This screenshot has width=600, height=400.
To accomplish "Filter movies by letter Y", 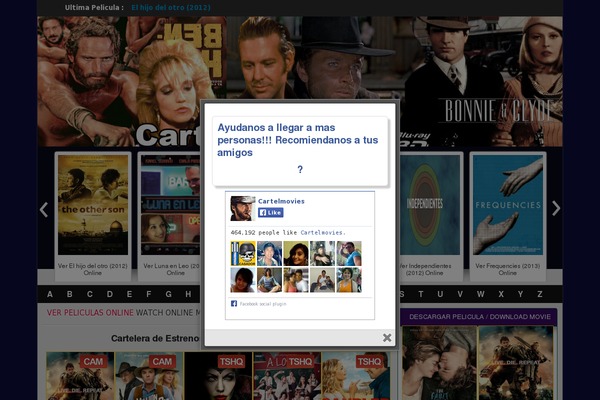I will [520, 294].
